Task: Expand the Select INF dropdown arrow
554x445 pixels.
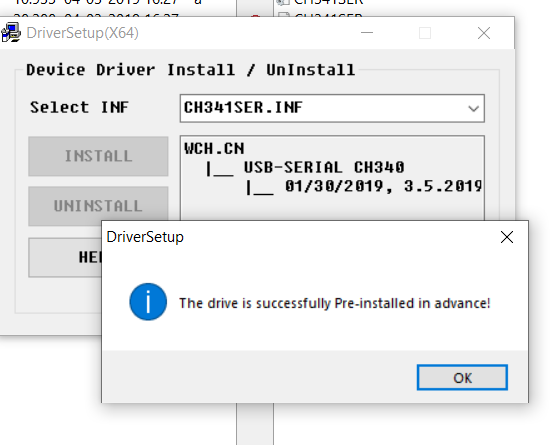Action: (x=473, y=109)
